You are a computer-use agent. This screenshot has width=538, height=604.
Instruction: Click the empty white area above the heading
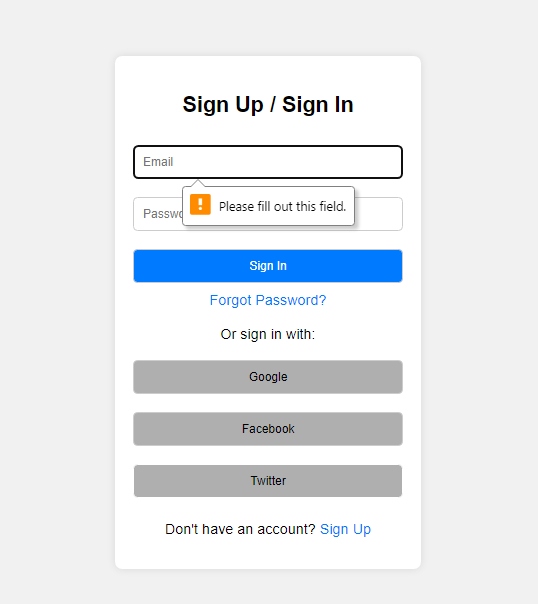268,74
